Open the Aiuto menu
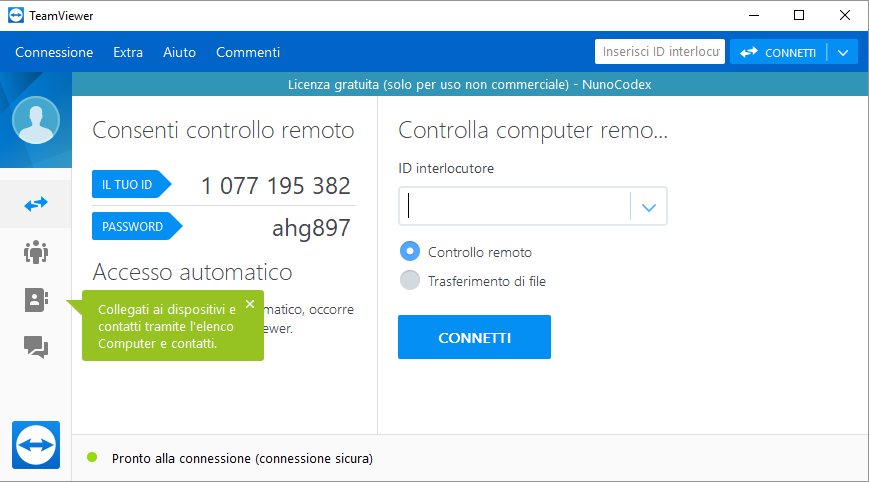The image size is (869, 482). [179, 53]
